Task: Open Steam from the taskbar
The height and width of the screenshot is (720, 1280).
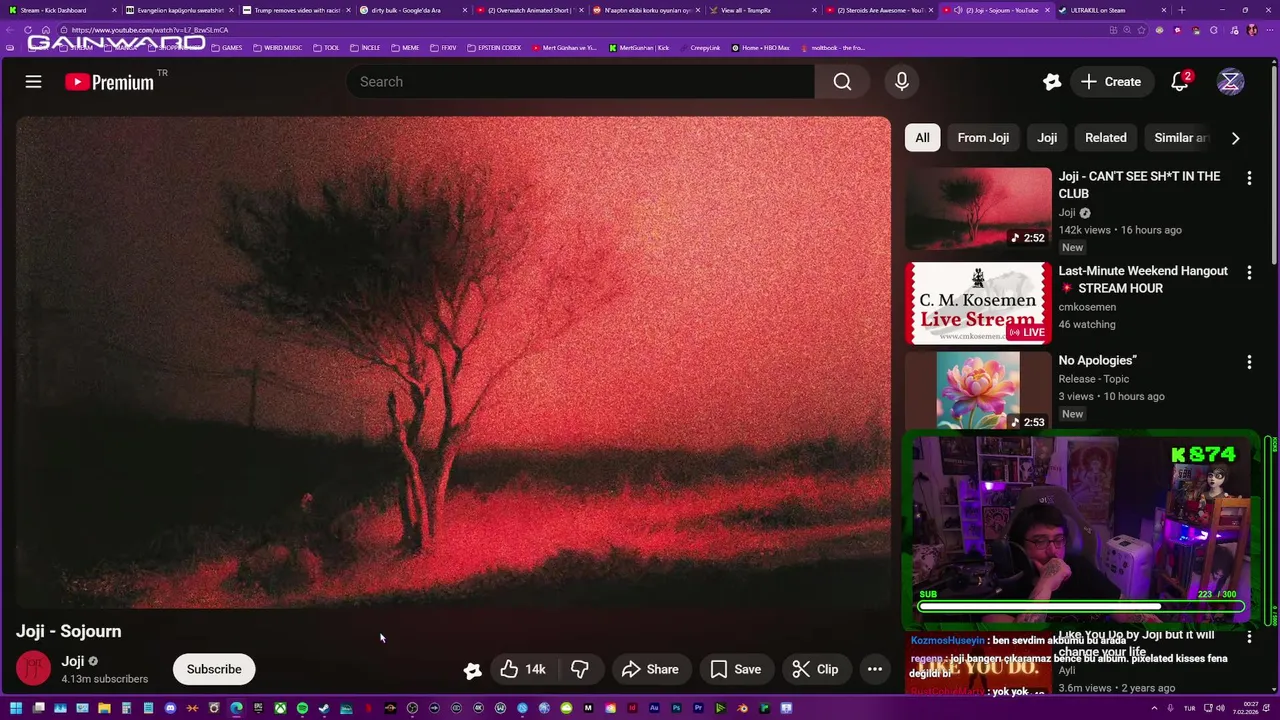Action: (x=324, y=708)
